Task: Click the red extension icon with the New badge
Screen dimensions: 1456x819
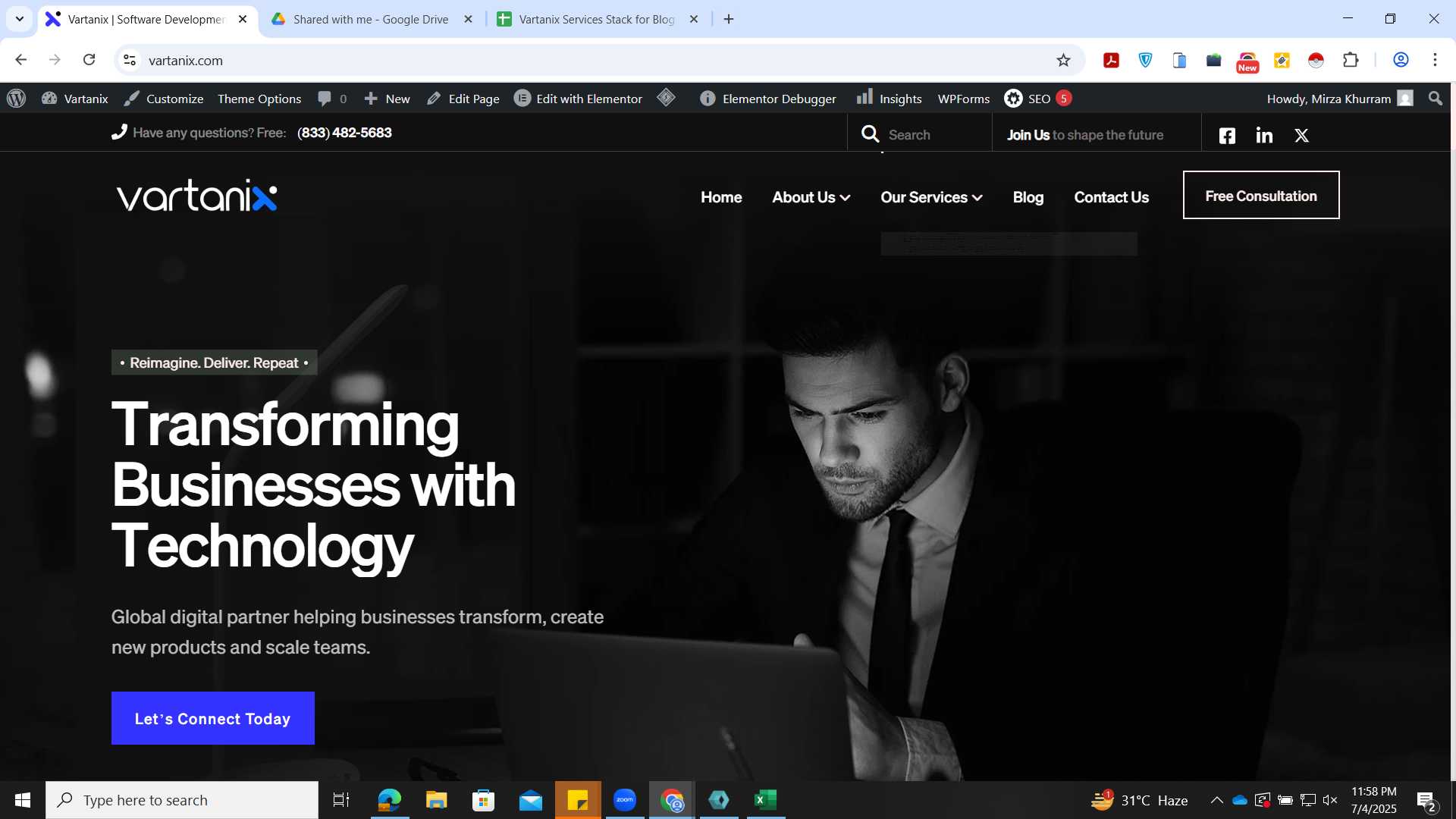Action: [1247, 61]
